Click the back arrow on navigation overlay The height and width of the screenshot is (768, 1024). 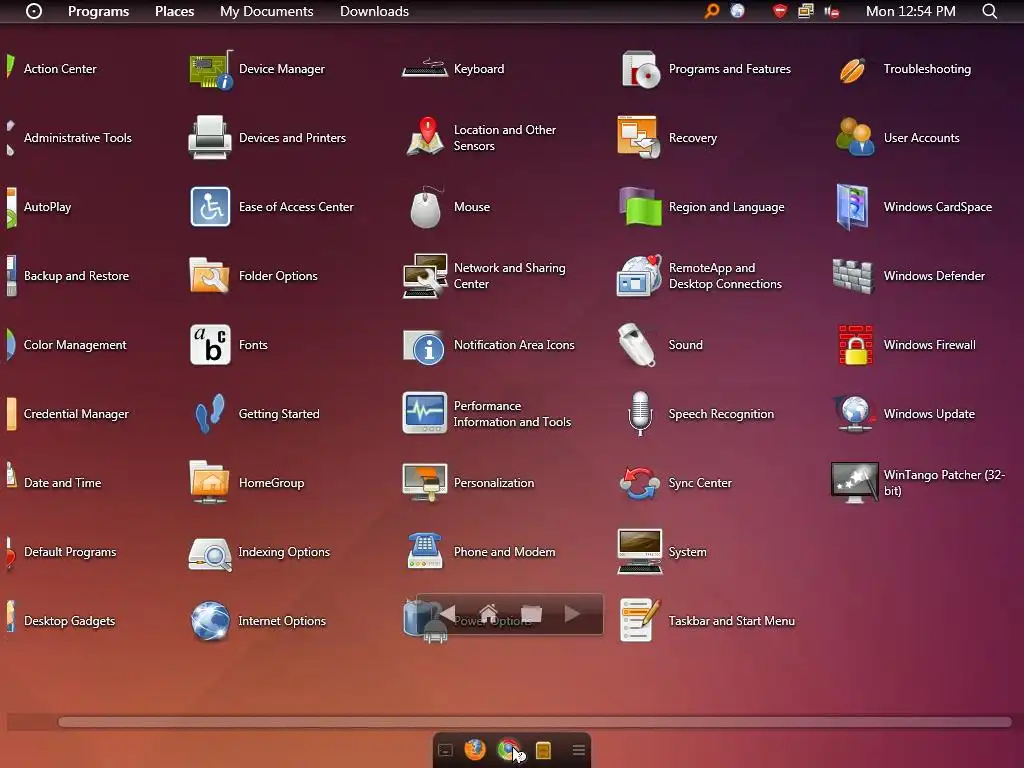(x=447, y=614)
